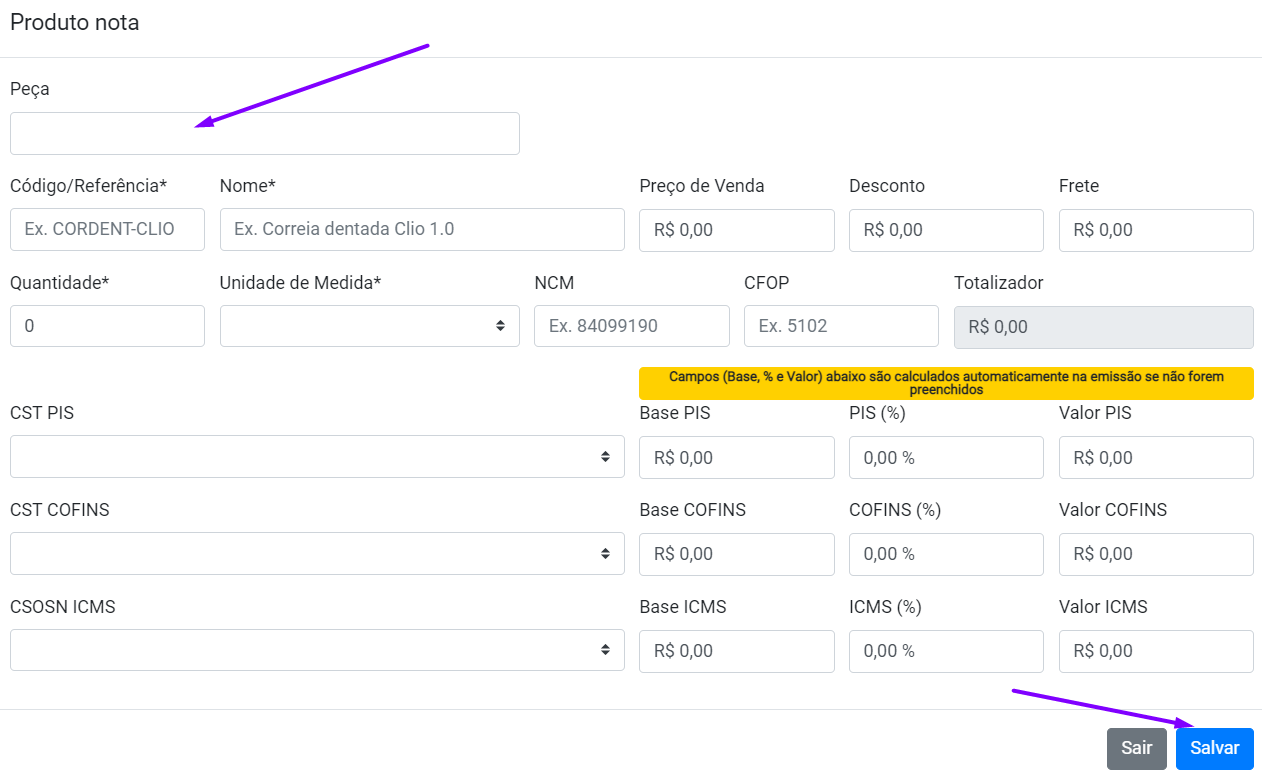Focus the CFOP input field
1262x783 pixels.
[840, 326]
